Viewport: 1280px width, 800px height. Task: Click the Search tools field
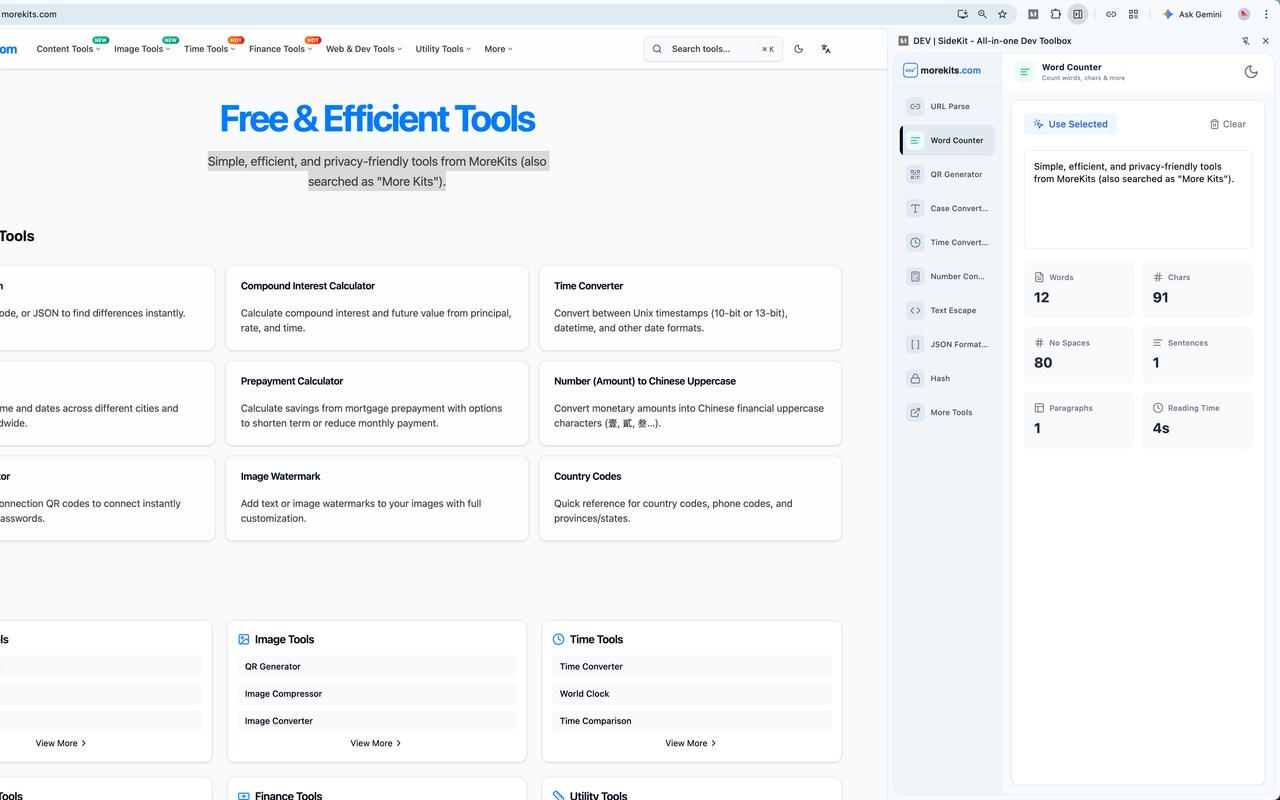pos(713,48)
